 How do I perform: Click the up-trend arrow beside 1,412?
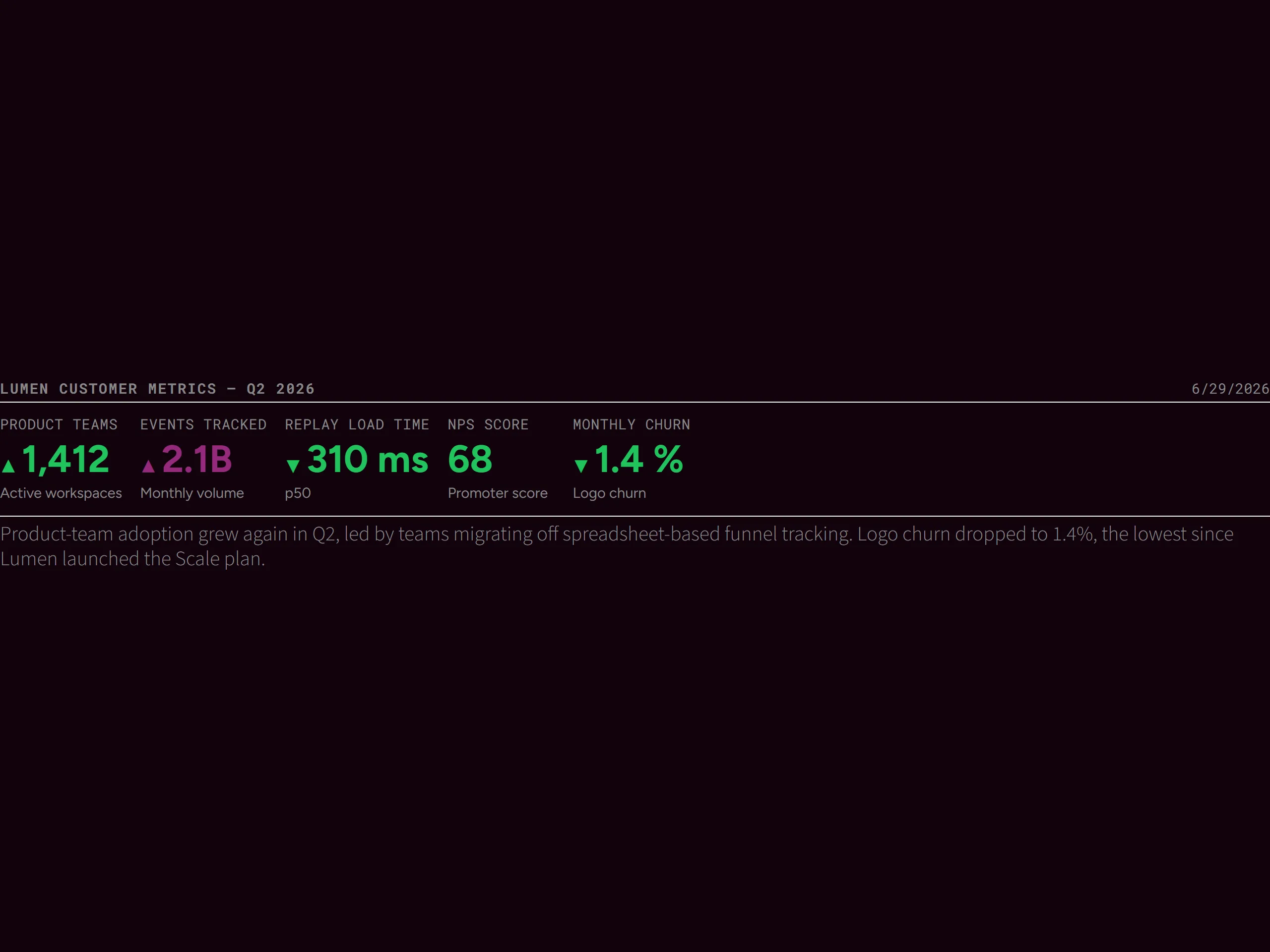pos(8,466)
